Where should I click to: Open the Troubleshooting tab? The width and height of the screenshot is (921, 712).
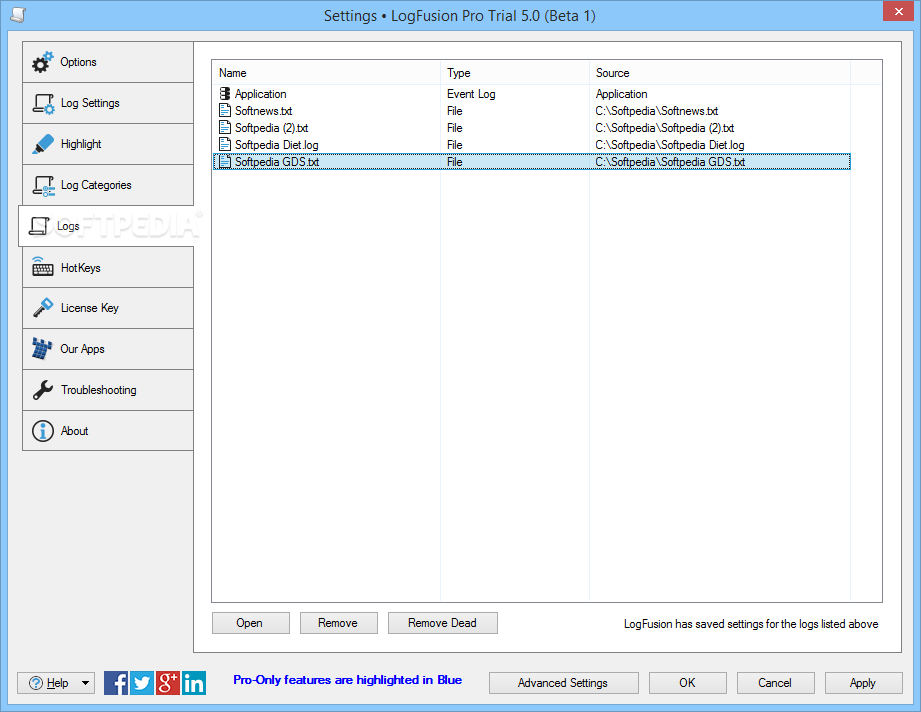[108, 390]
